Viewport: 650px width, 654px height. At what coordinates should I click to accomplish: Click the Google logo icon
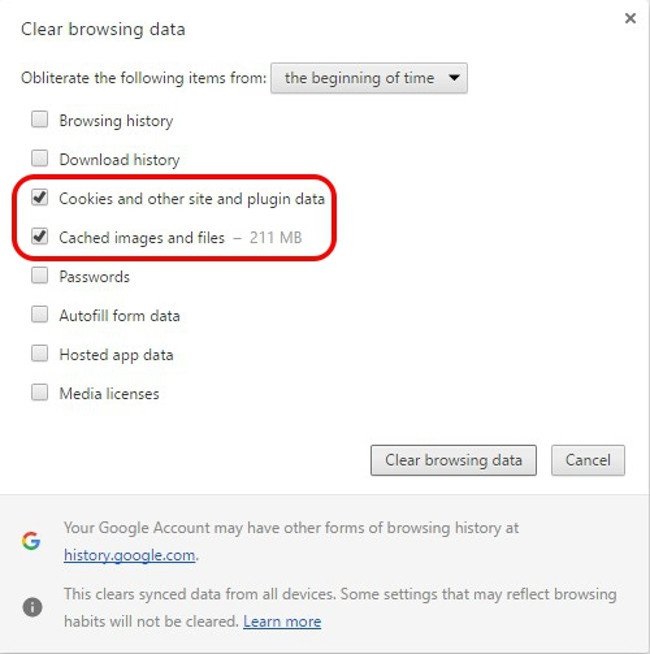pyautogui.click(x=31, y=541)
